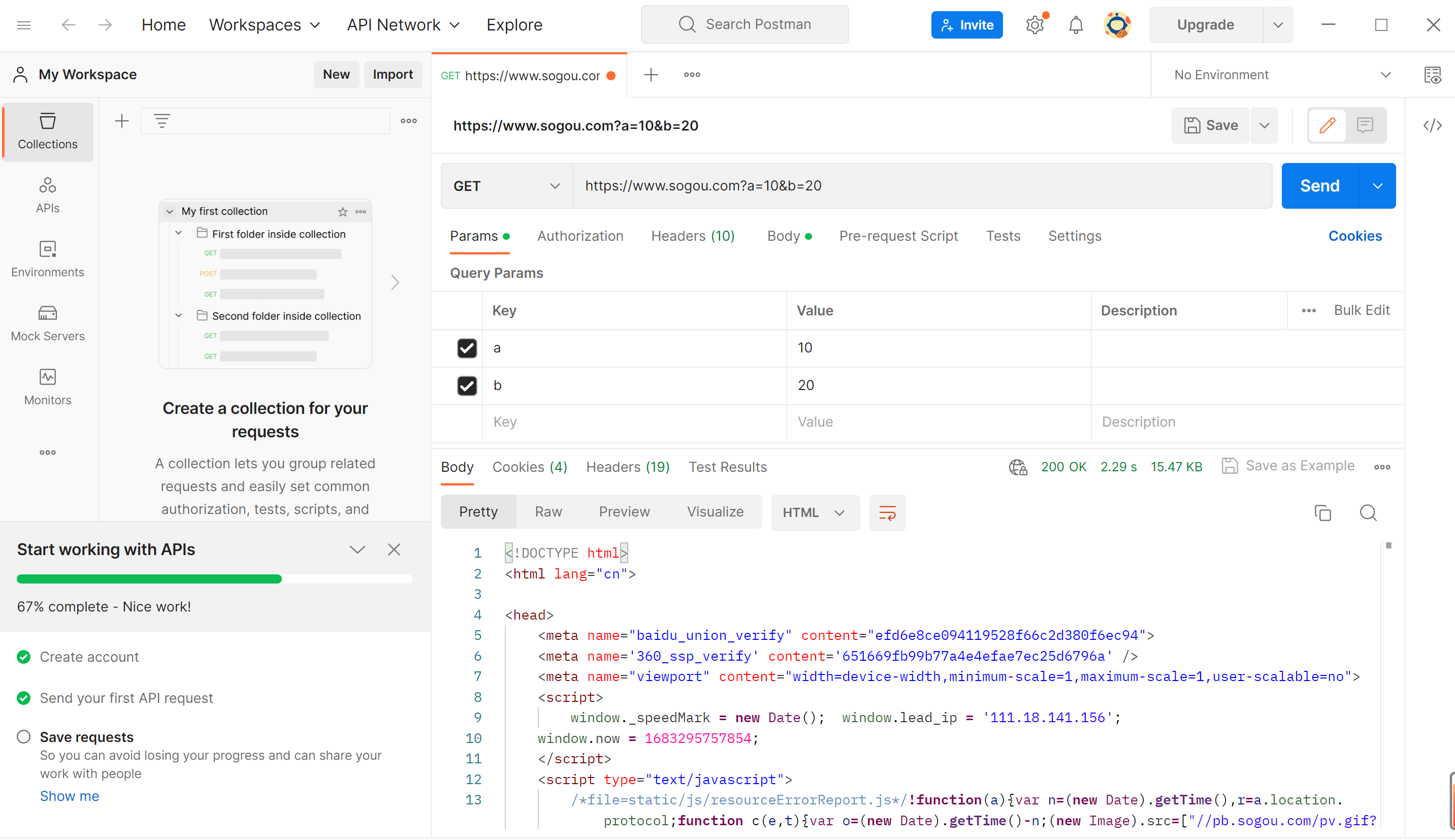Screen dimensions: 1455x840
Task: Click the network information globe icon
Action: (x=1018, y=467)
